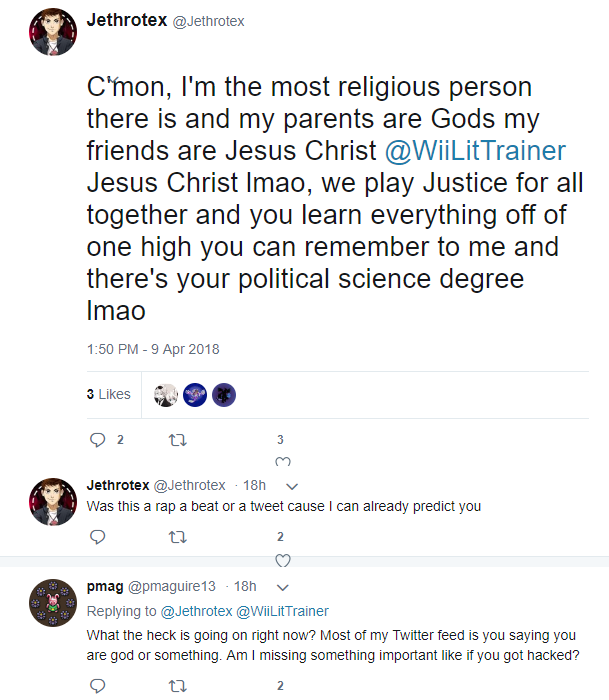
Task: Like the 'rap a beat' tweet
Action: pos(283,560)
